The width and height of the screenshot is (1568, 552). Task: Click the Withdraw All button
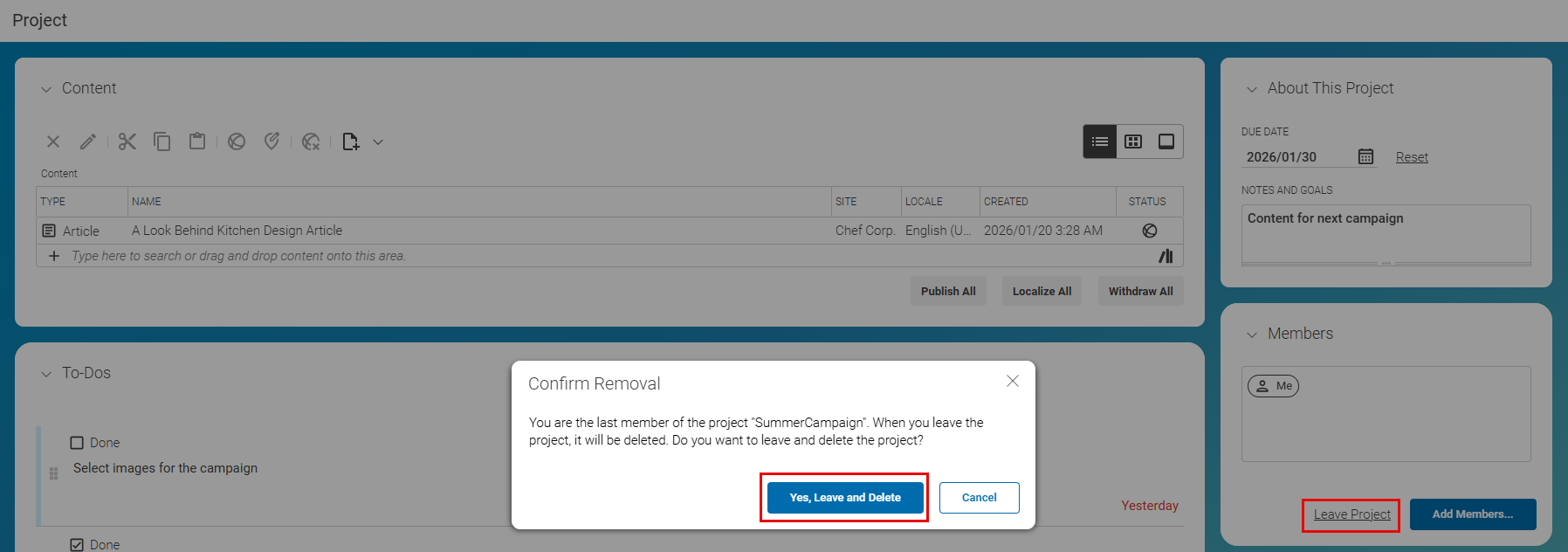pyautogui.click(x=1140, y=292)
